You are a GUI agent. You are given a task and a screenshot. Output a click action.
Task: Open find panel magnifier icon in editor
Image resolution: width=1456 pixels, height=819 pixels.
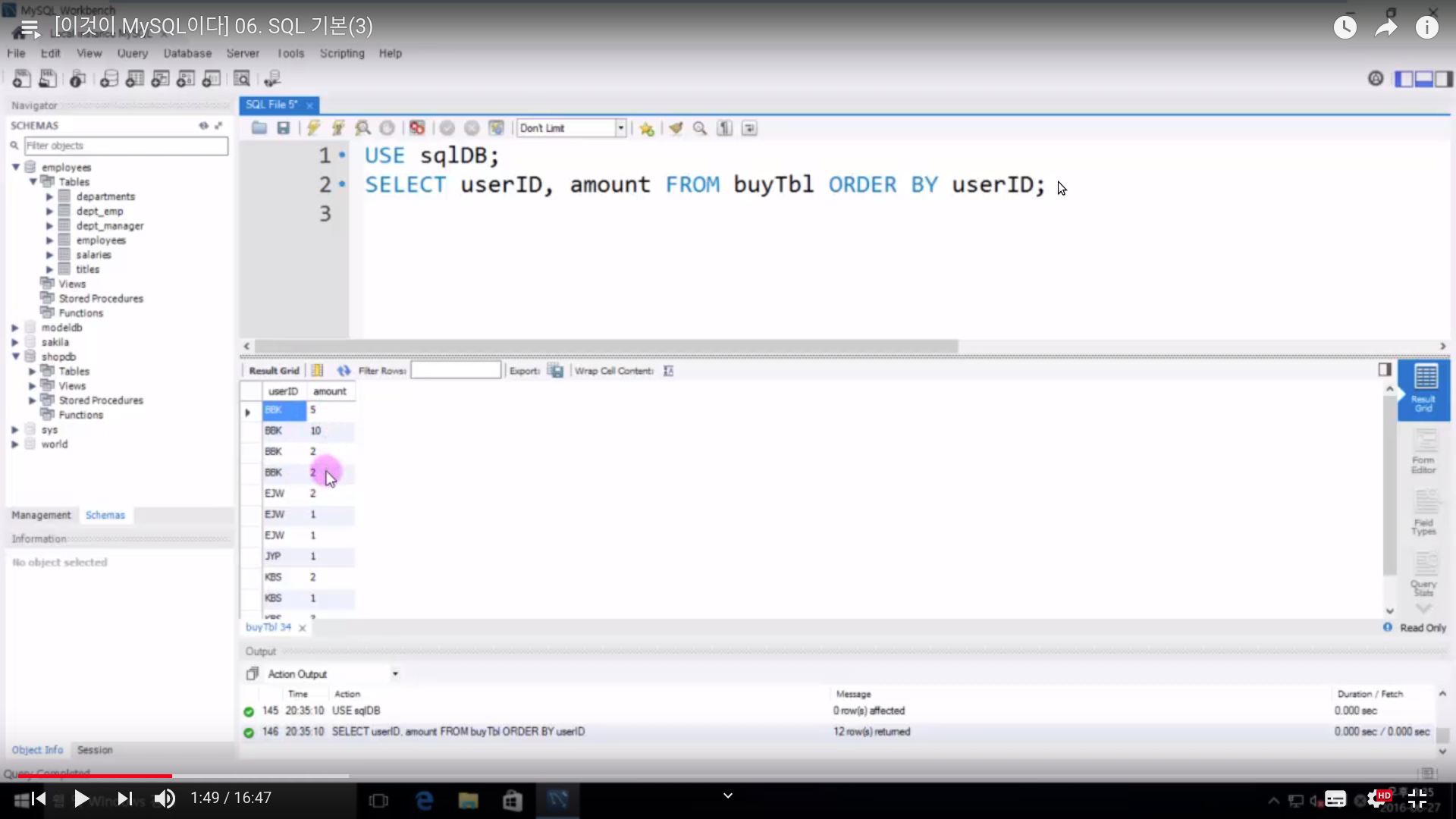pyautogui.click(x=700, y=128)
